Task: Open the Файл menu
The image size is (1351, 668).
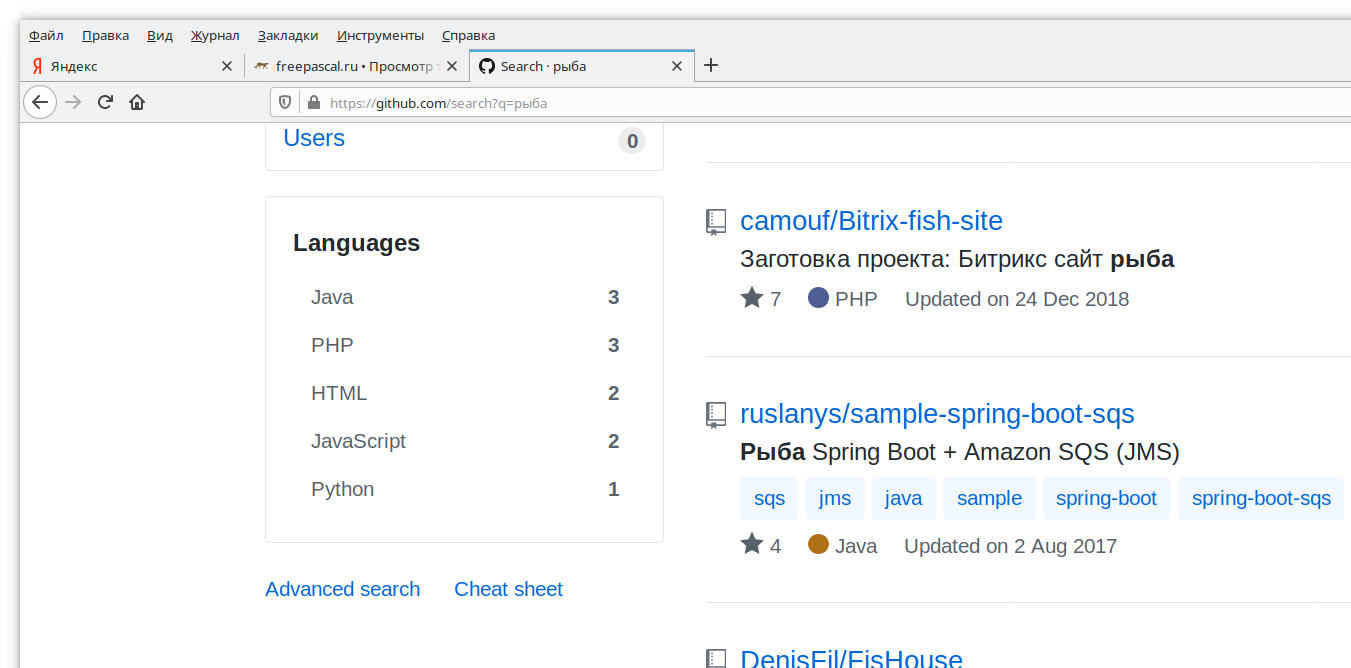Action: click(46, 35)
